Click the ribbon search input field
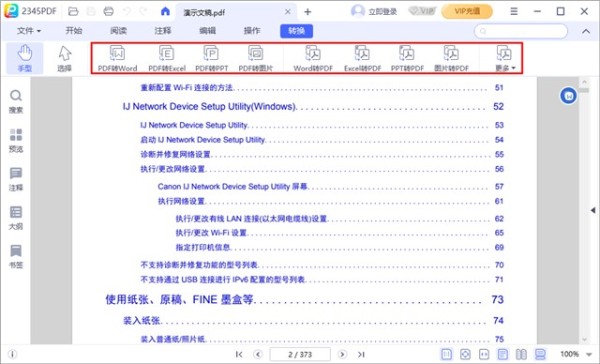 click(521, 31)
